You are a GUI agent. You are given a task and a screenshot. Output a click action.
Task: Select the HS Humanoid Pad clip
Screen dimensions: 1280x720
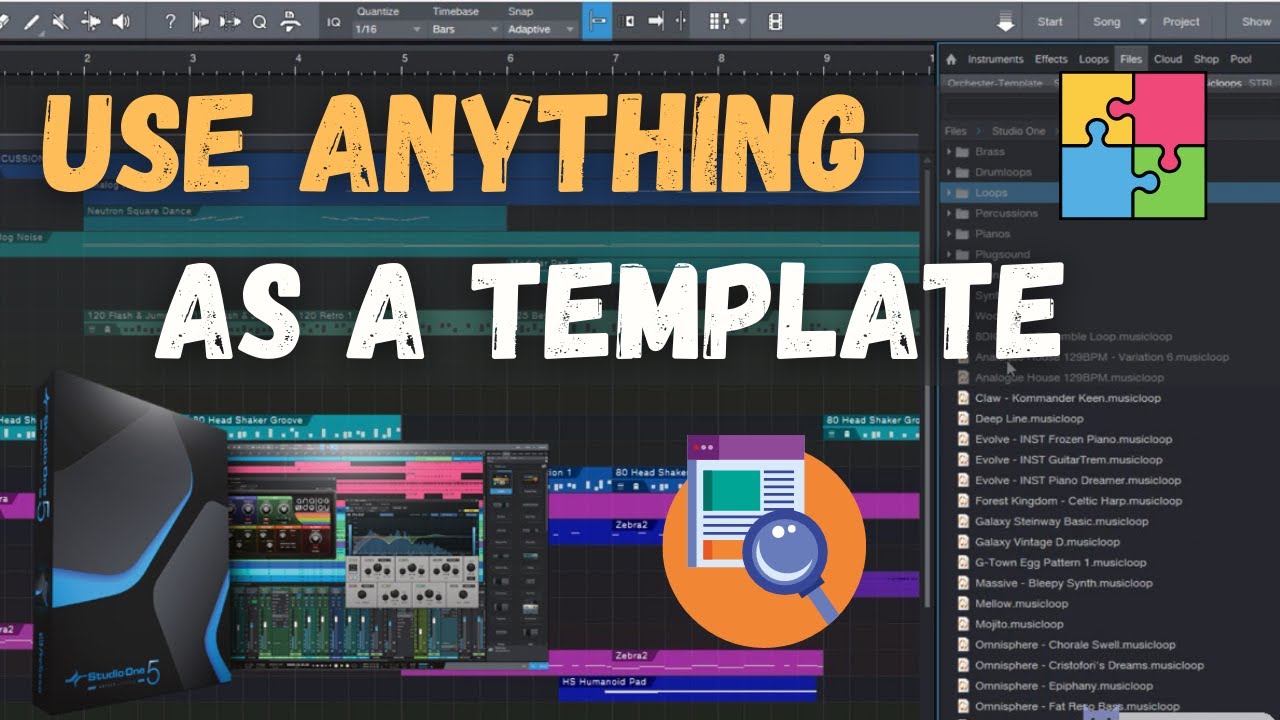[688, 687]
